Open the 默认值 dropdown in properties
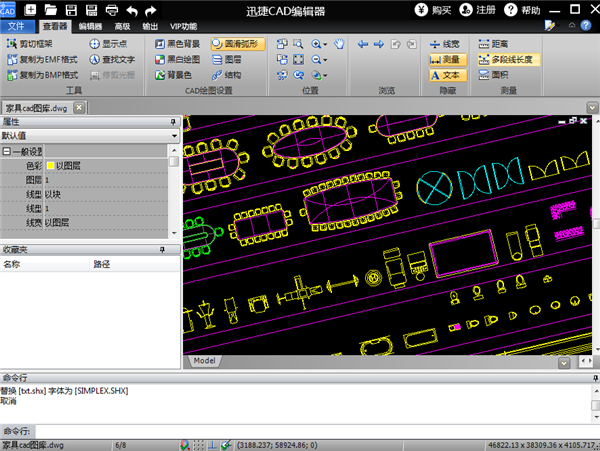Viewport: 600px width, 451px height. tap(174, 136)
